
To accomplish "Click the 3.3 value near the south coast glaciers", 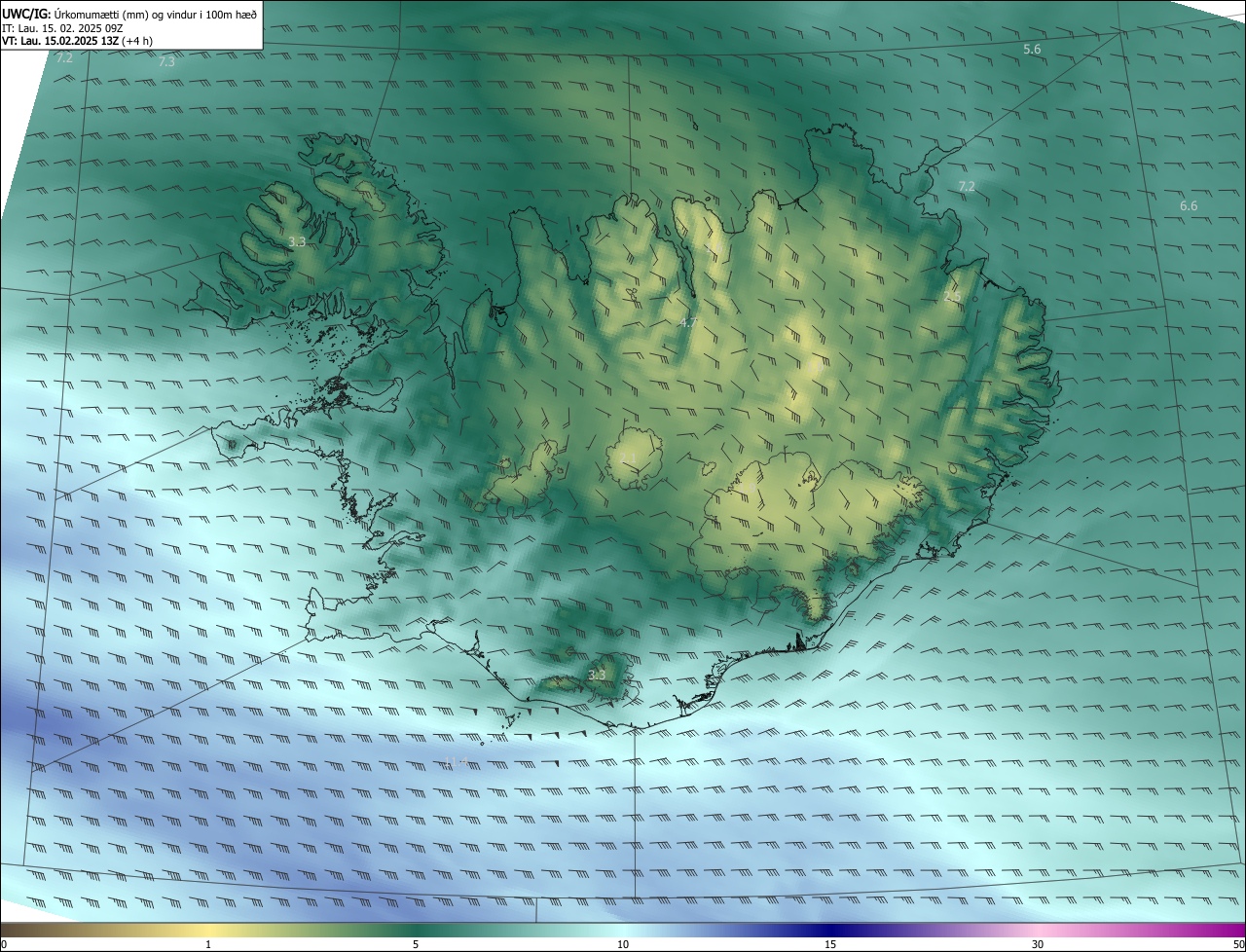I will [x=597, y=675].
